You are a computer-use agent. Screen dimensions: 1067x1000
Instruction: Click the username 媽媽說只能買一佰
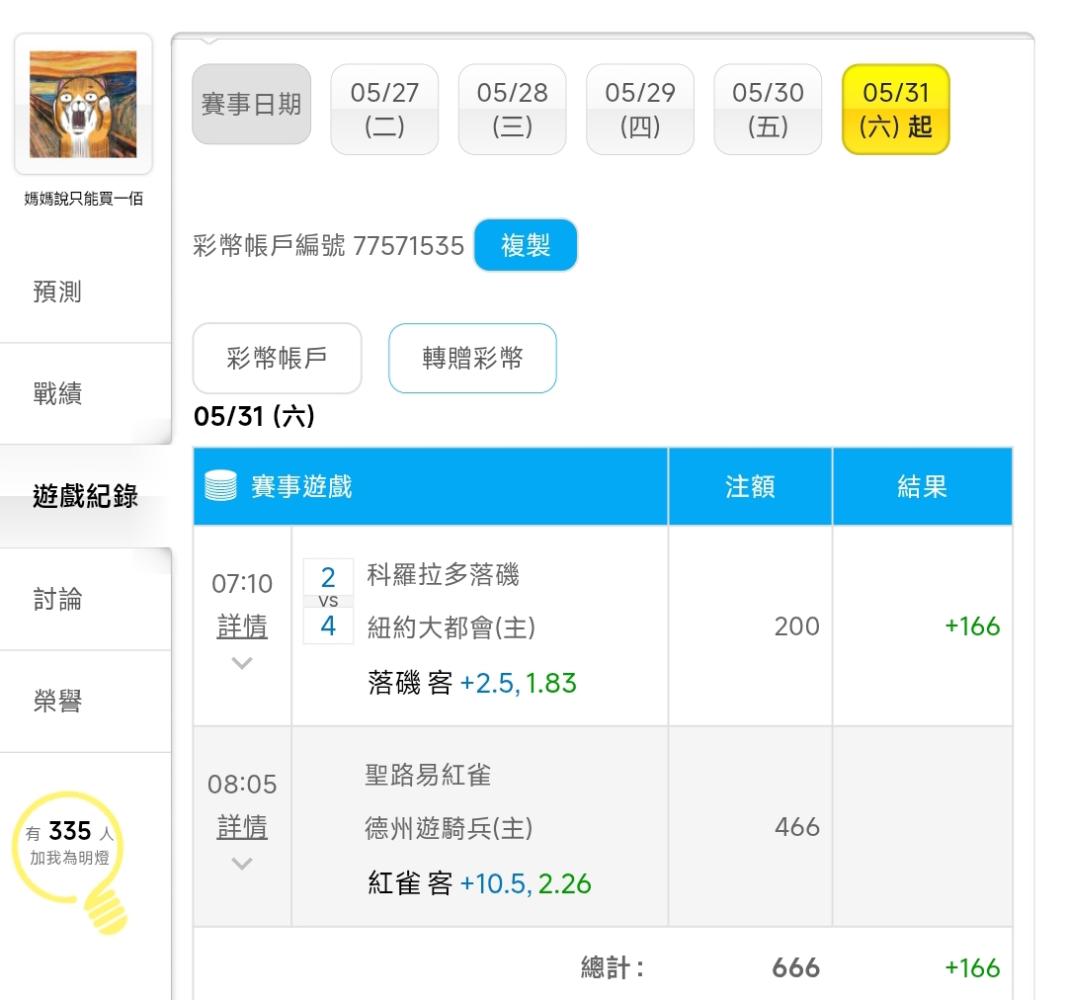[83, 199]
